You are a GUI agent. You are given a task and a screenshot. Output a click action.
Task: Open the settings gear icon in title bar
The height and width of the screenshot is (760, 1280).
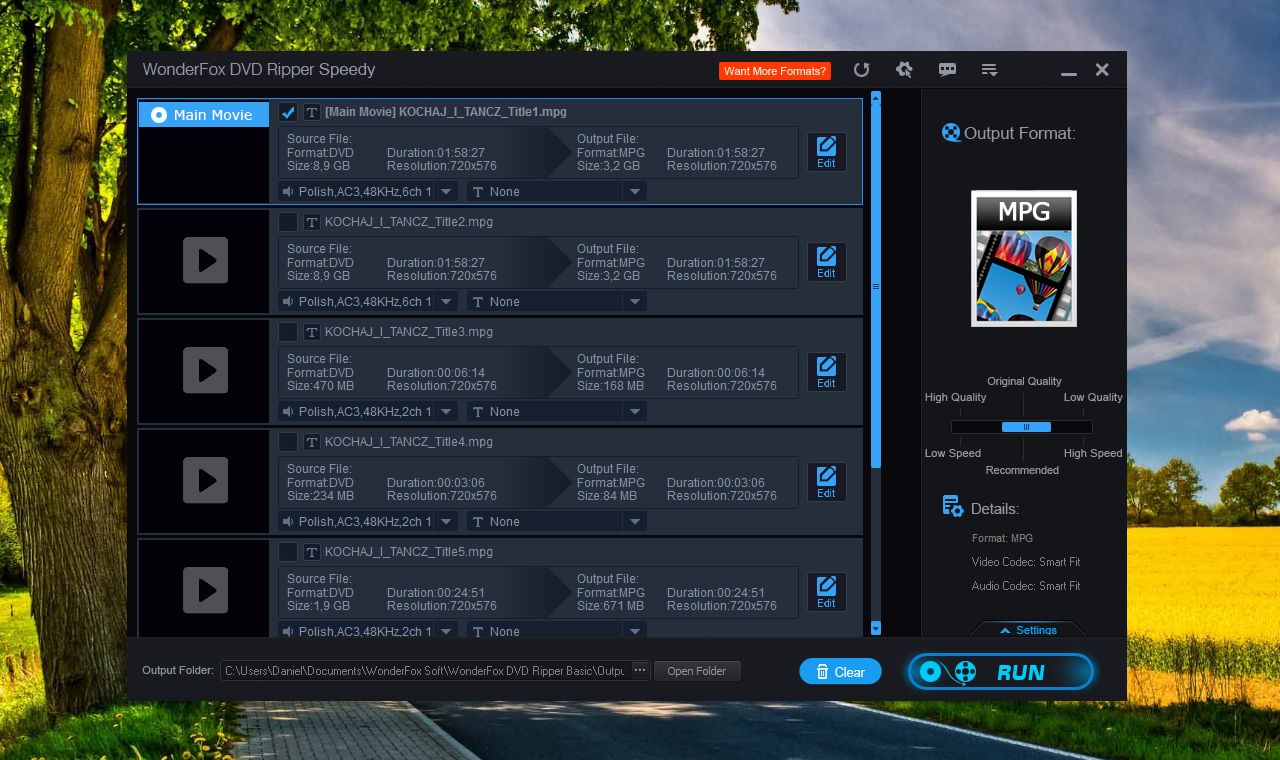pyautogui.click(x=904, y=70)
